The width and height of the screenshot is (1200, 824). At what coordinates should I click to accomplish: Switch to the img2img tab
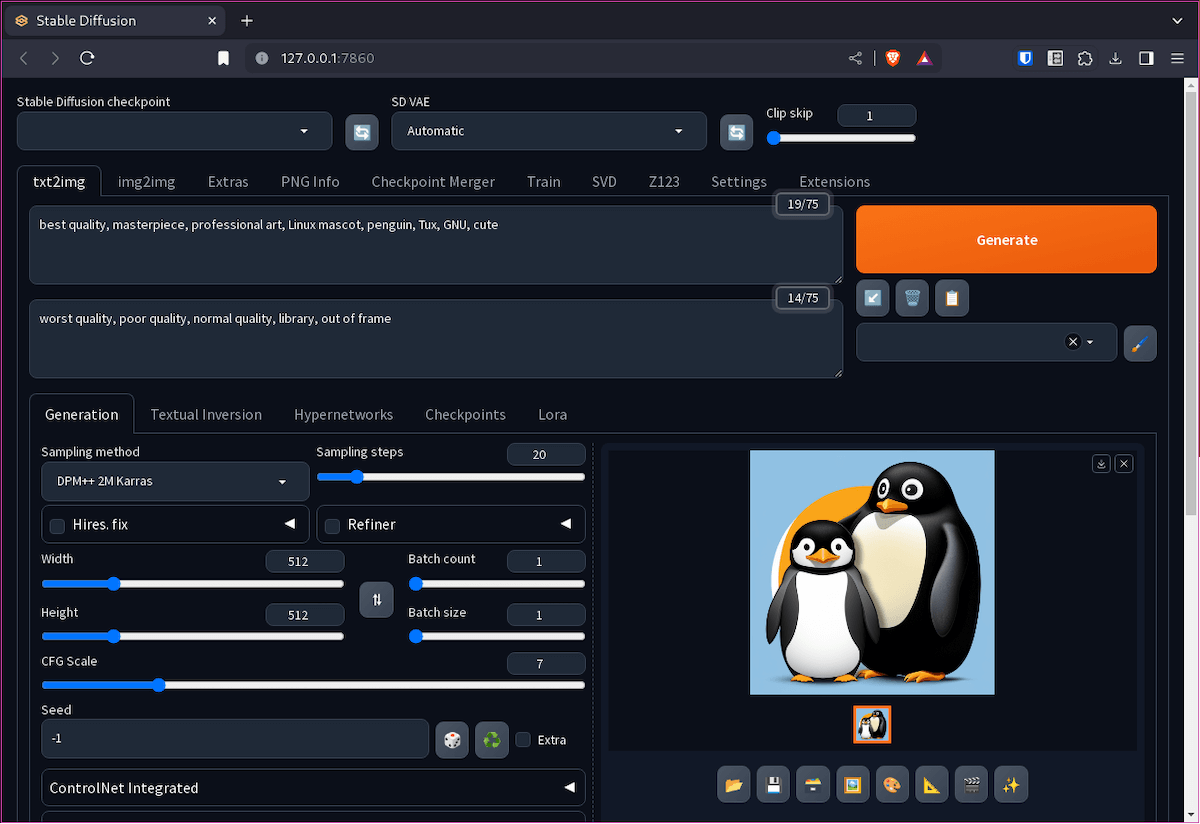click(x=146, y=181)
